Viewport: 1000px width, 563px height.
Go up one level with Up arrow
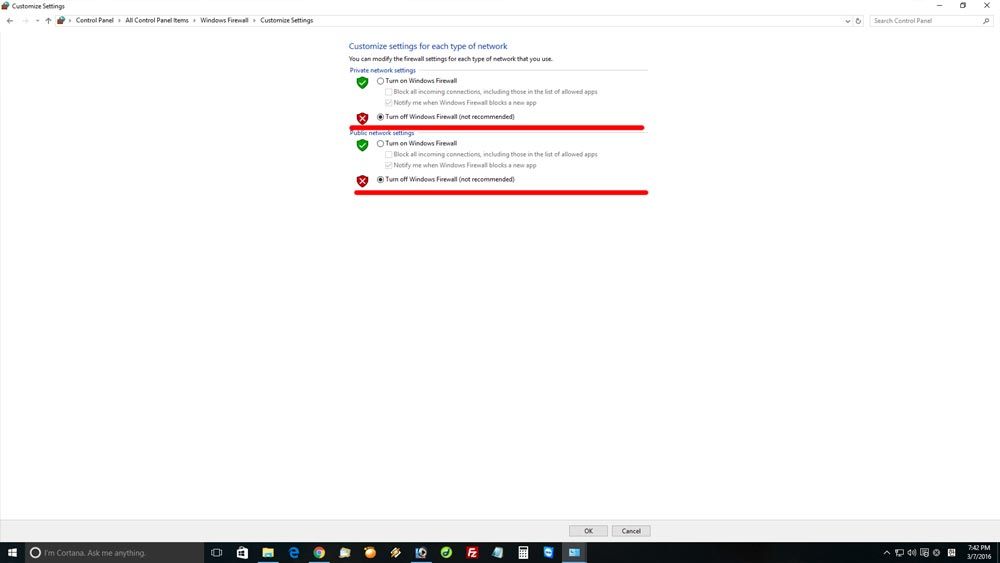coord(48,21)
